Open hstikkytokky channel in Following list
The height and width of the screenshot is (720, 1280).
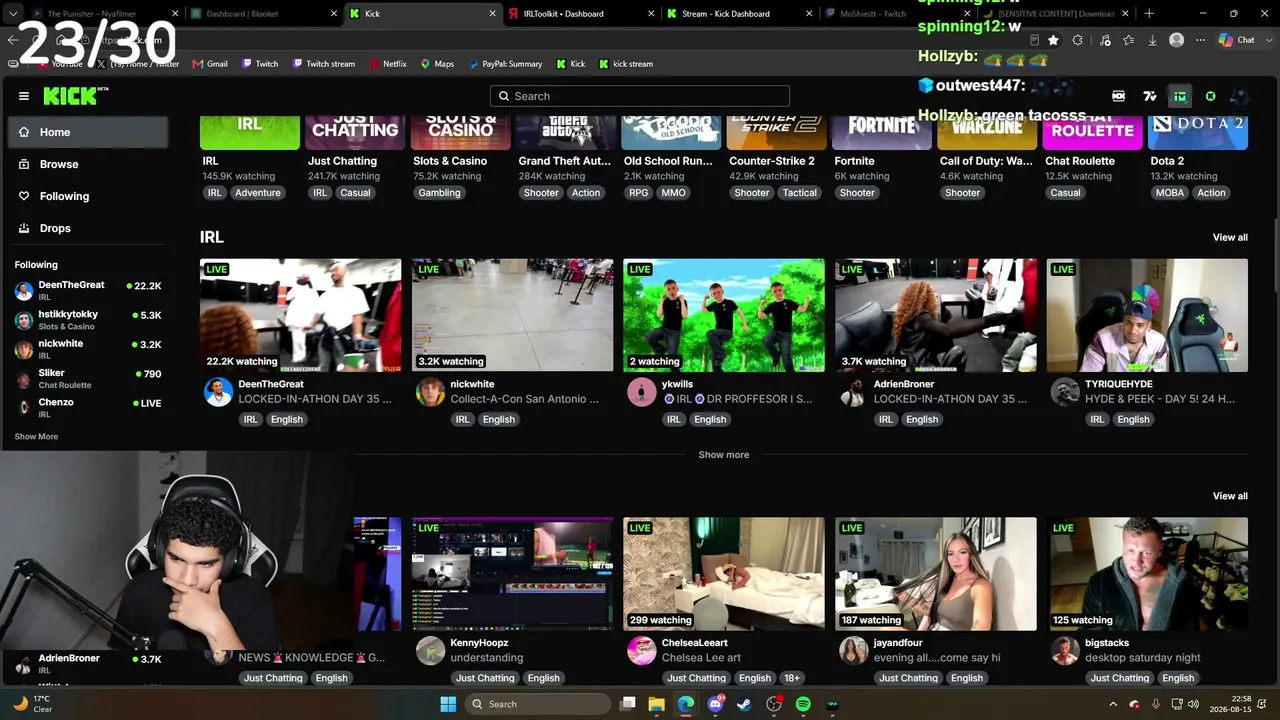click(87, 320)
